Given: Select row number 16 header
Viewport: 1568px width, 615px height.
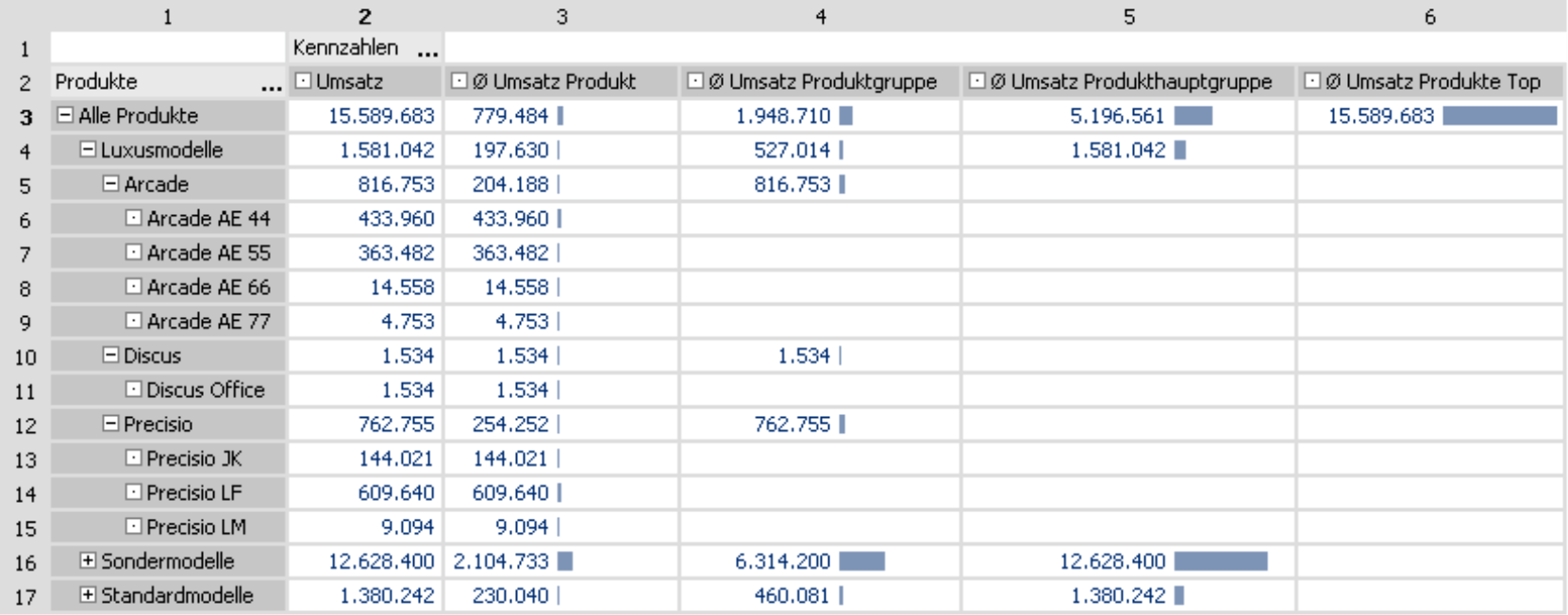Looking at the screenshot, I should coord(25,562).
